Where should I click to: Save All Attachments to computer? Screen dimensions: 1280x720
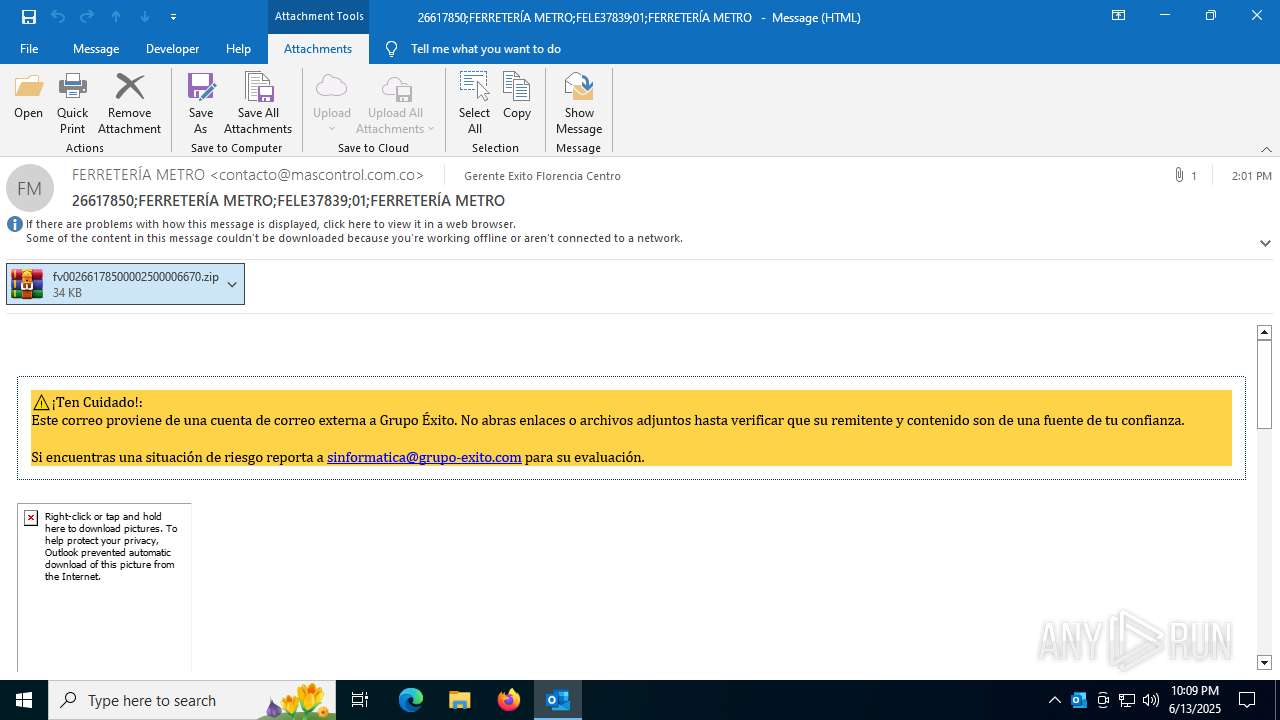(258, 104)
